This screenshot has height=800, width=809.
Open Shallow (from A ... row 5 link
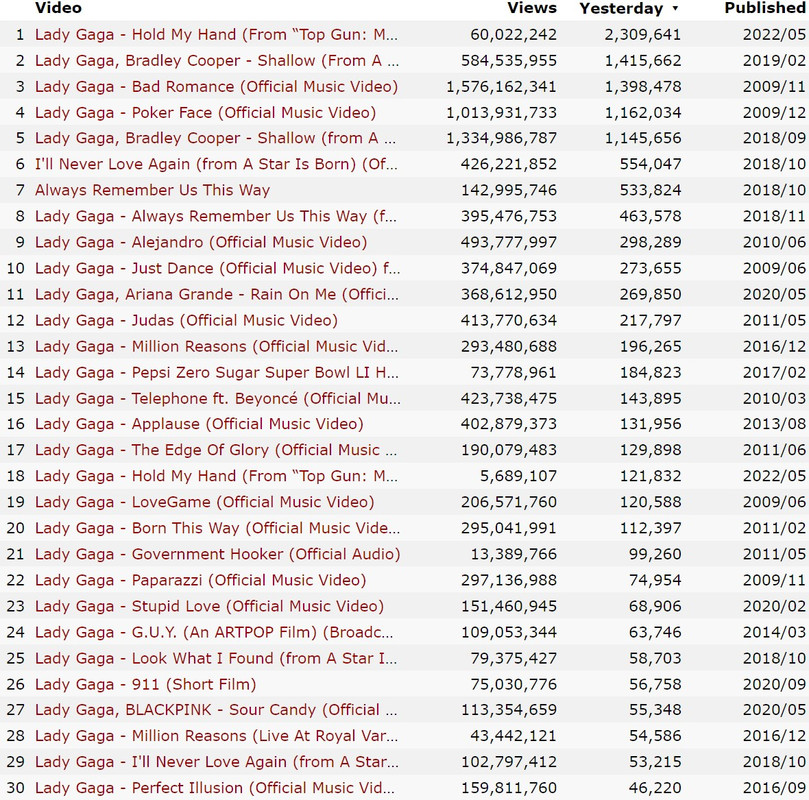coord(216,138)
